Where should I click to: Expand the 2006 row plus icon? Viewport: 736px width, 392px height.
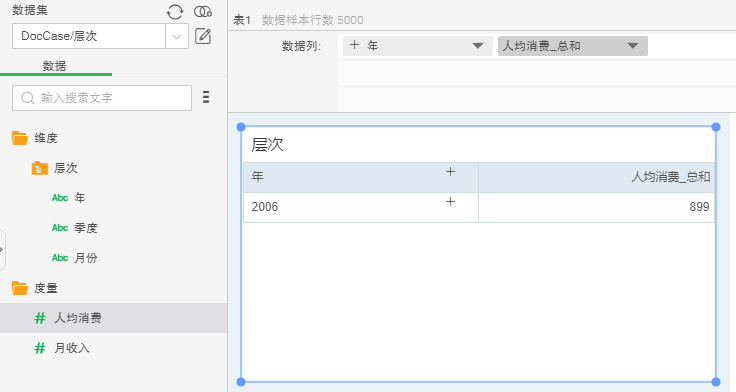point(450,202)
